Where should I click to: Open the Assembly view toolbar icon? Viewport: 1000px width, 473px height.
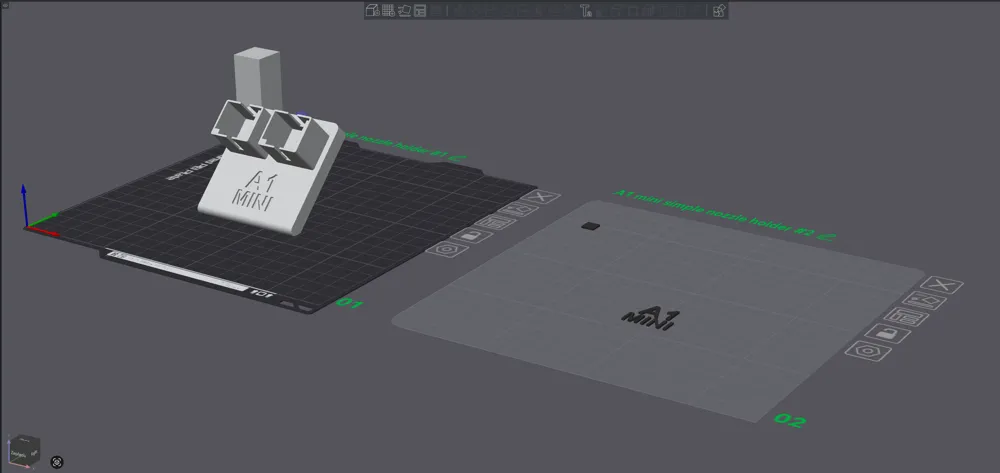pos(719,10)
